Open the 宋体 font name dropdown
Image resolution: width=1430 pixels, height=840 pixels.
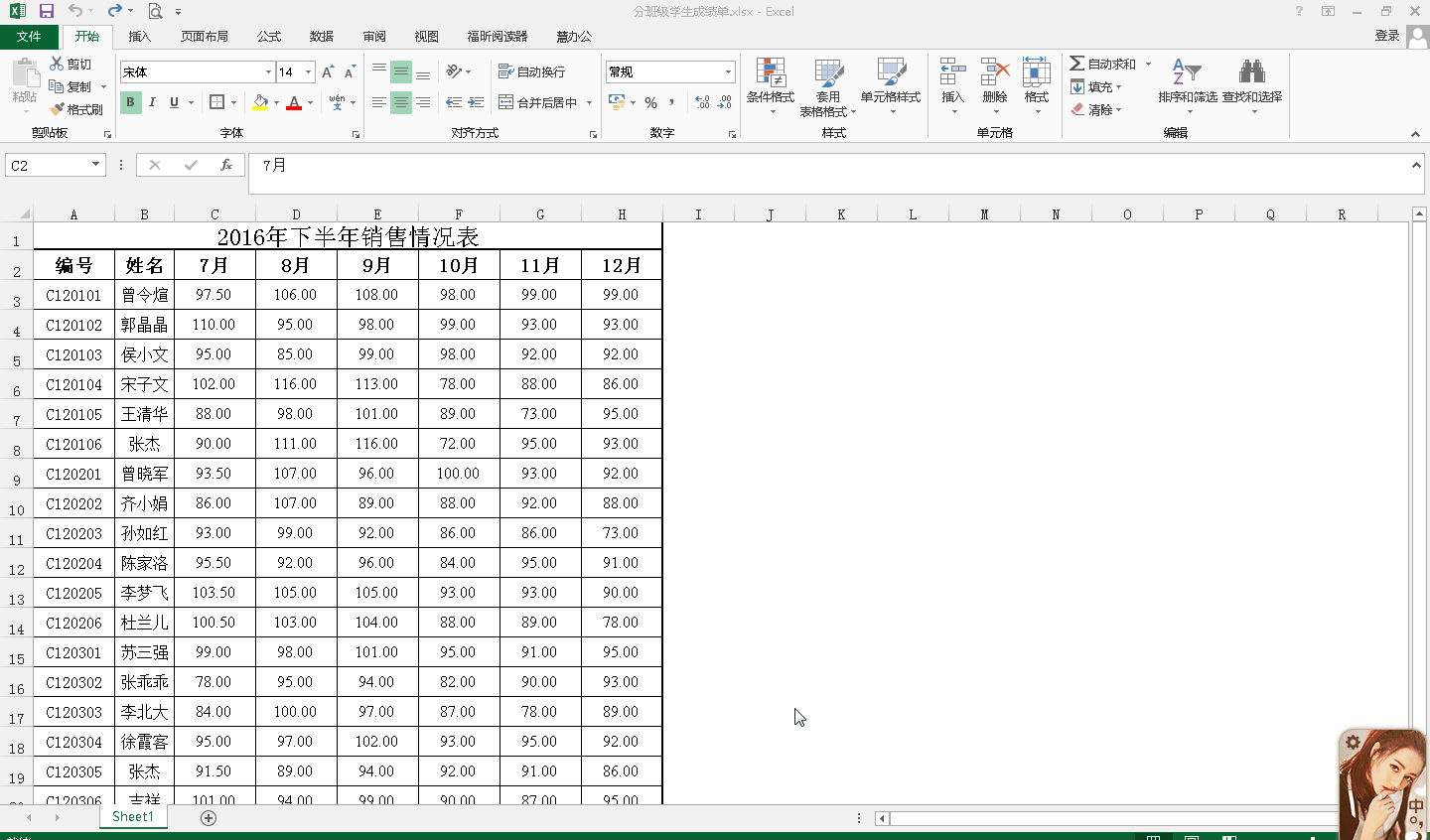(268, 72)
